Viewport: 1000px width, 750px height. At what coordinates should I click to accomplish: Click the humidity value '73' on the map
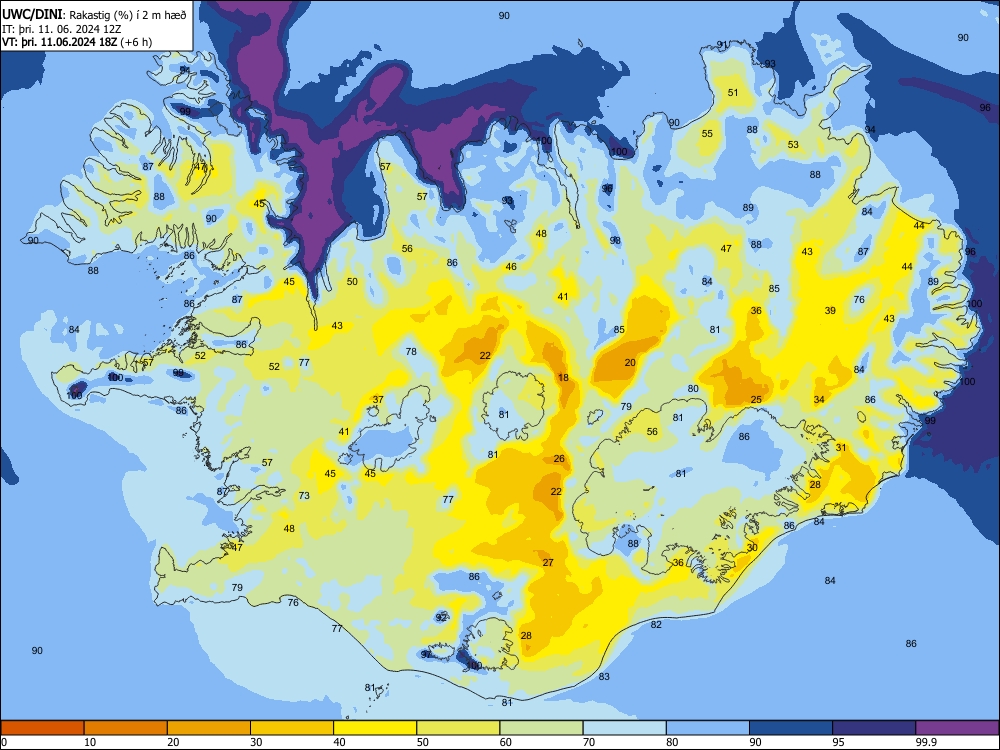(304, 496)
